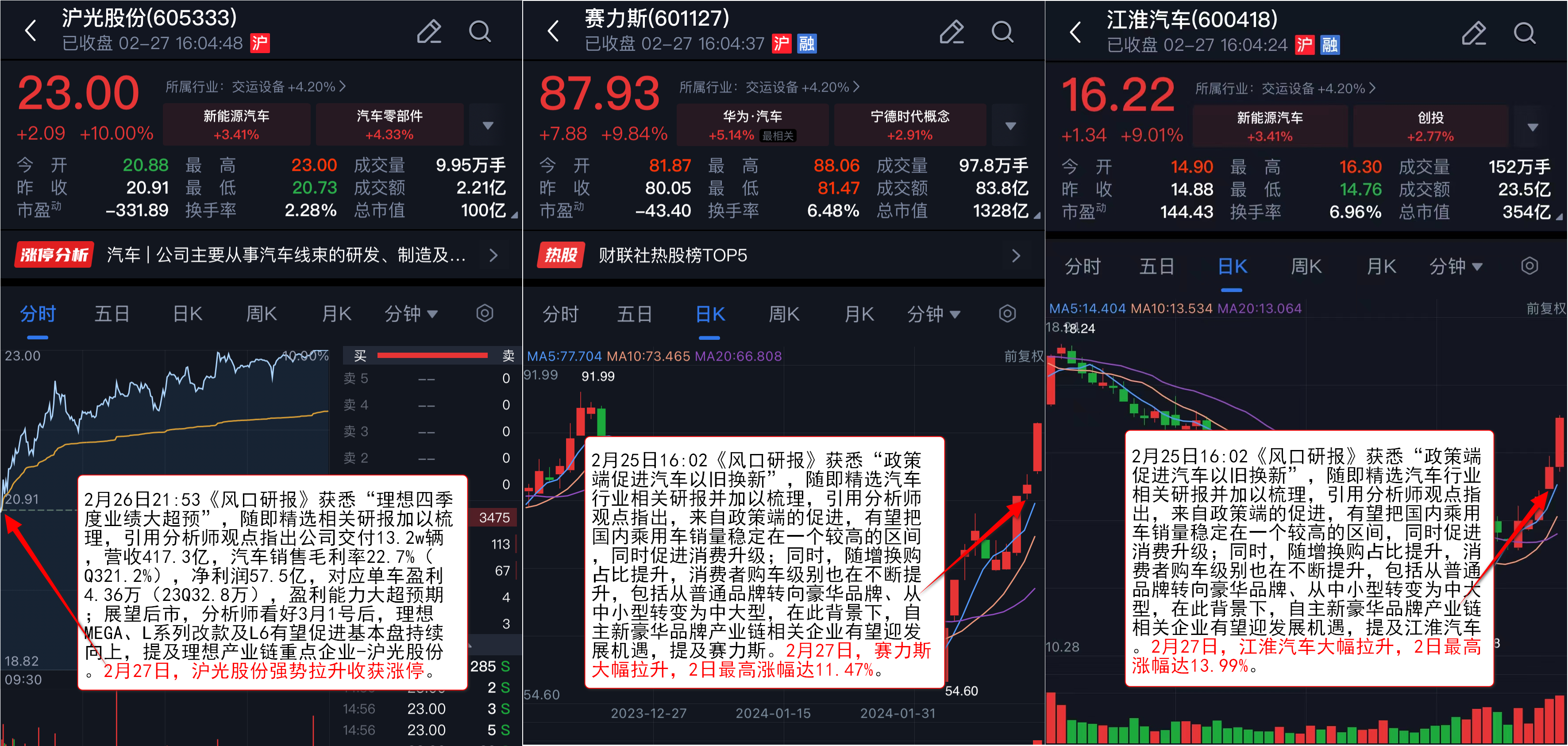
Task: Open 财联社热股榜TOP5 headline
Action: pyautogui.click(x=673, y=255)
